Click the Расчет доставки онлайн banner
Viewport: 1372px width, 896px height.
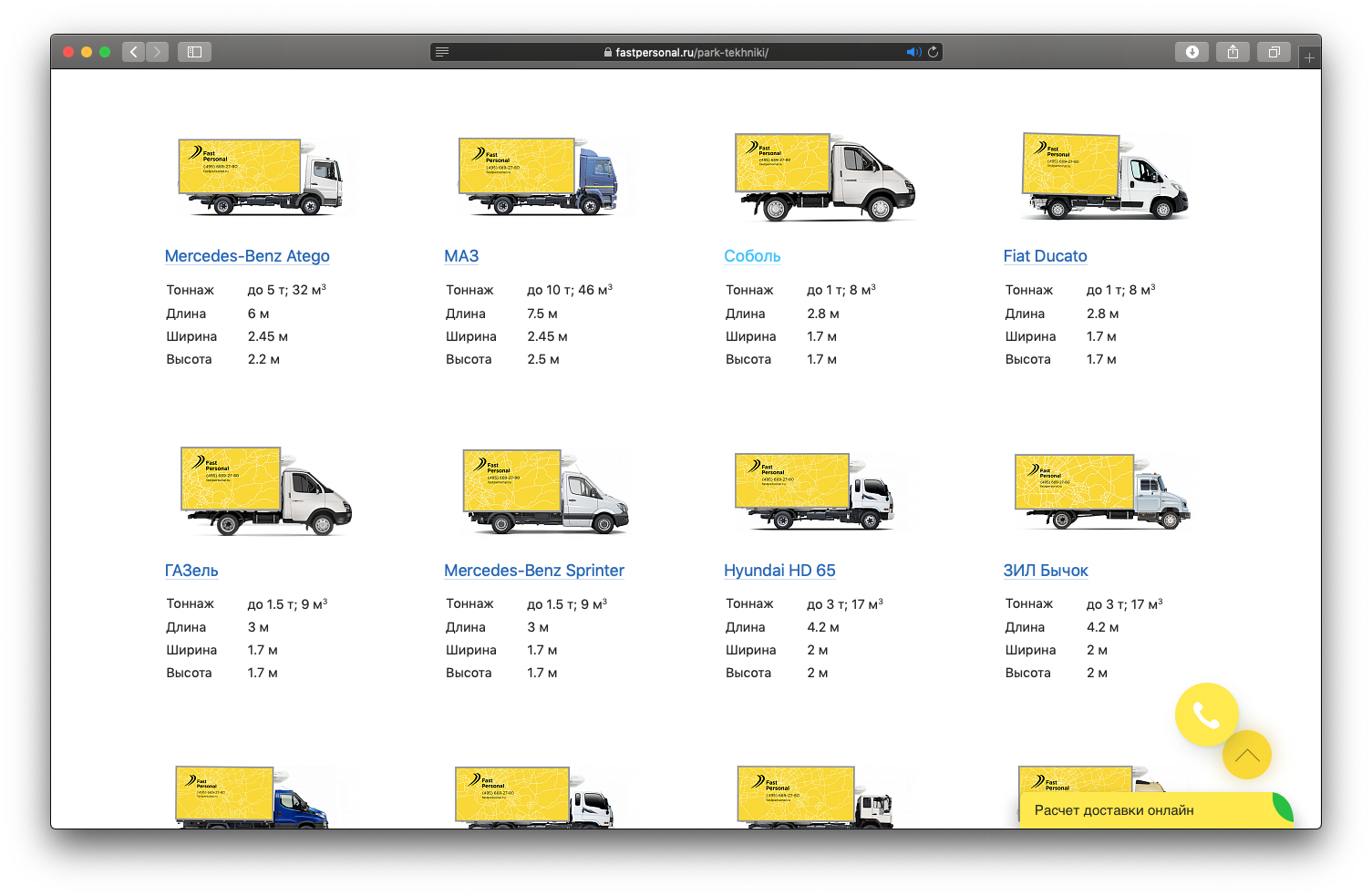(1156, 810)
